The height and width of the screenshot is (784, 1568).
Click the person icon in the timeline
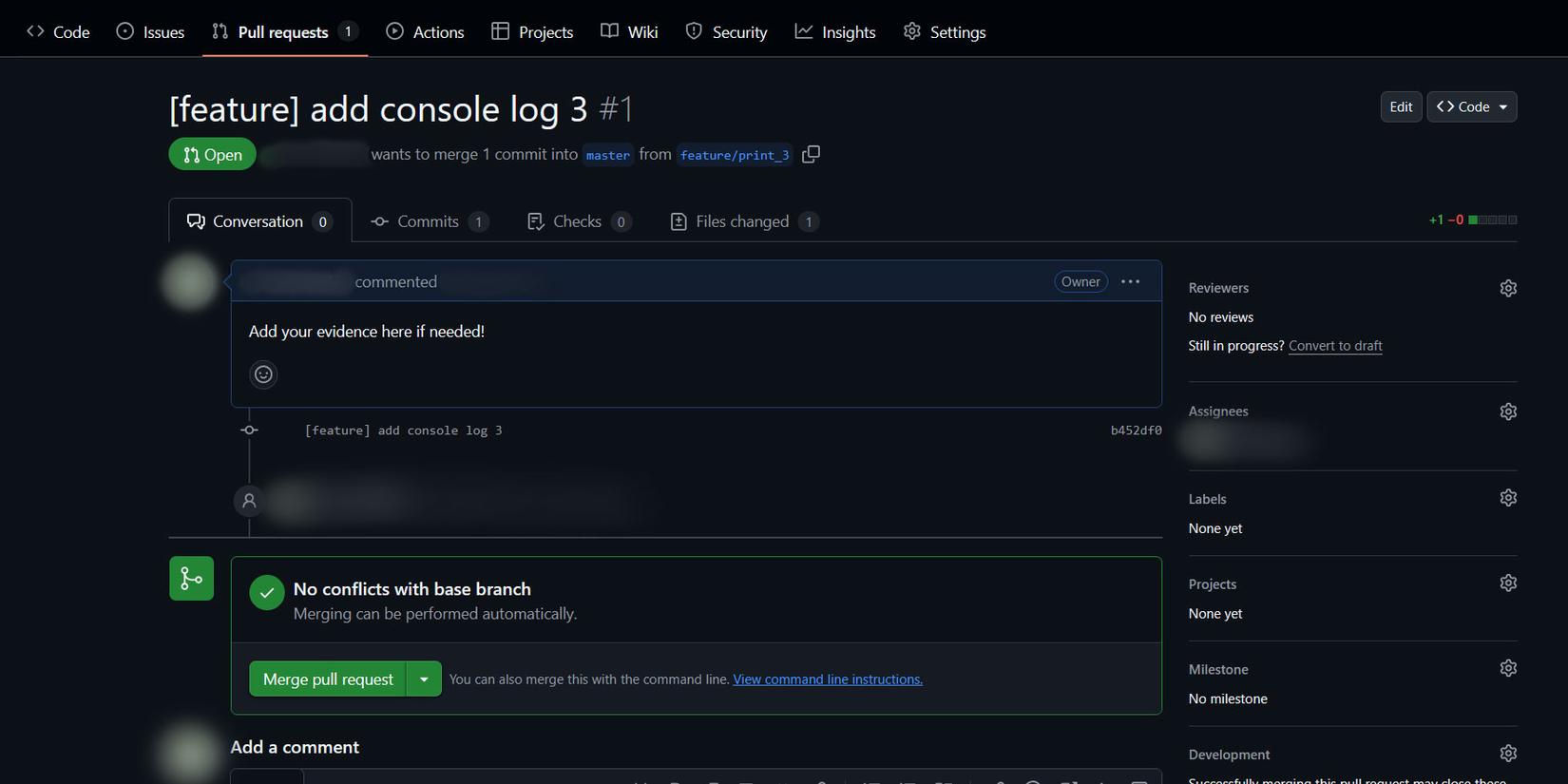(x=249, y=500)
